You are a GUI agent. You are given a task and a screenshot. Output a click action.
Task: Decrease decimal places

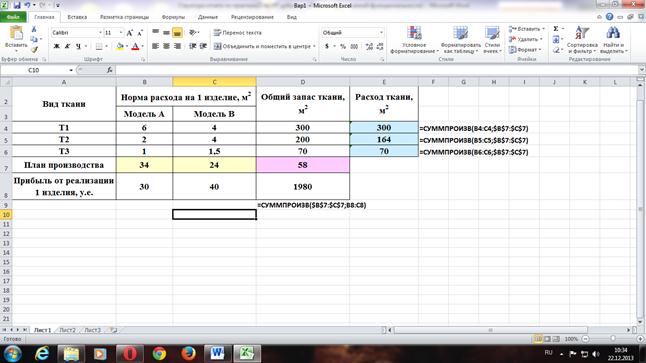380,46
